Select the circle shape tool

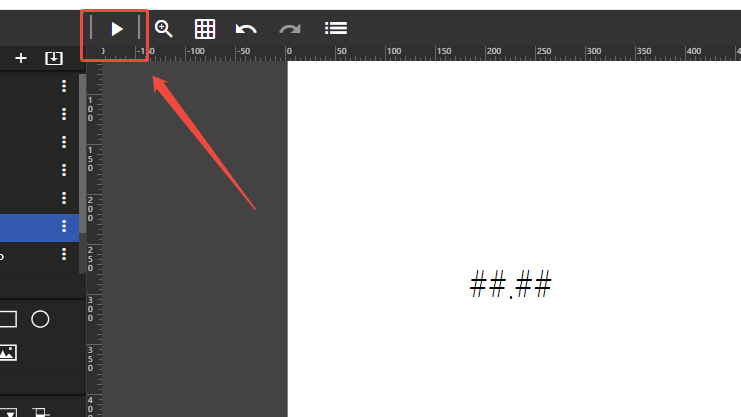[x=40, y=319]
